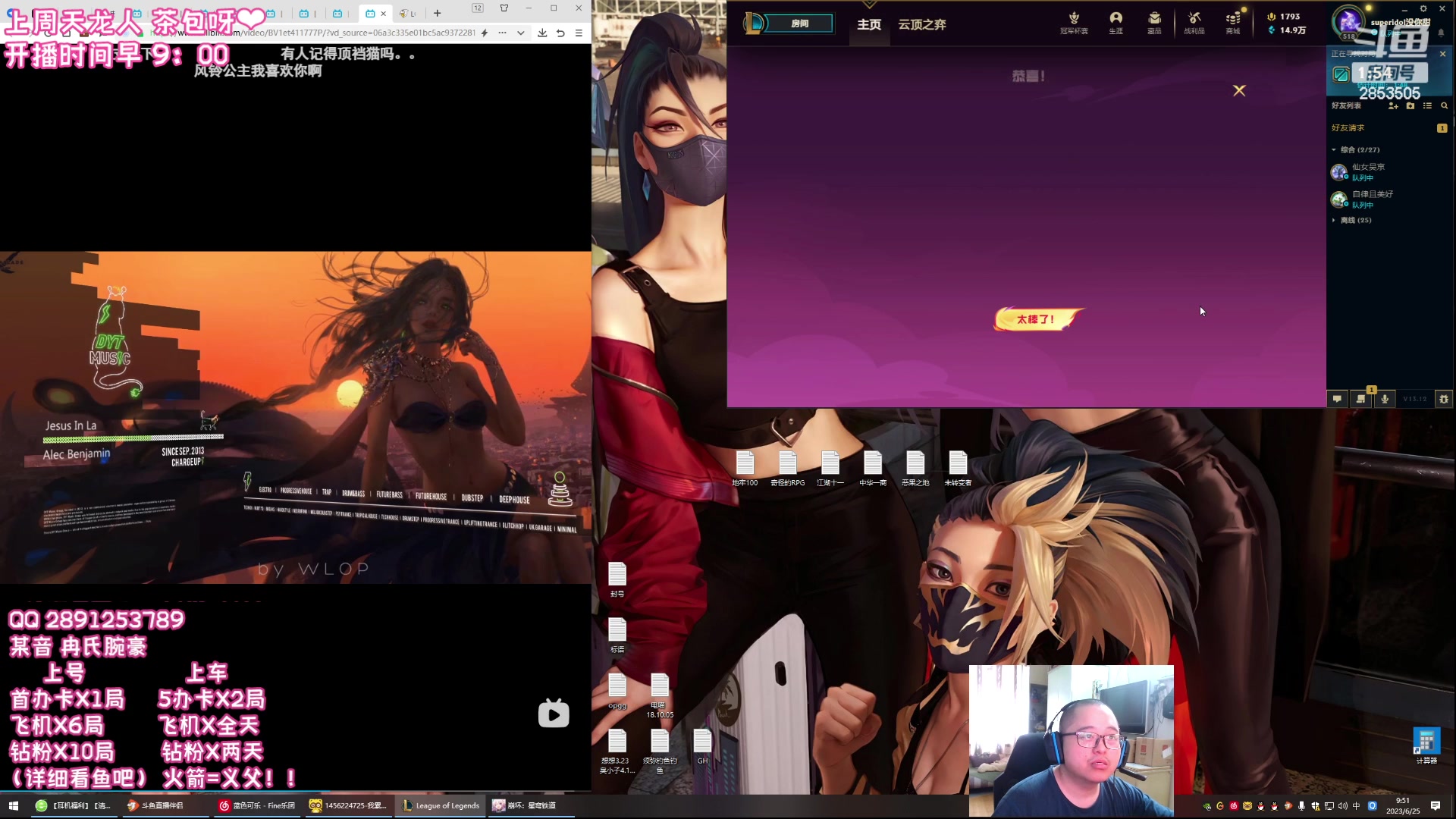This screenshot has width=1456, height=819.
Task: Search friends with the magnifier icon
Action: 1445,106
